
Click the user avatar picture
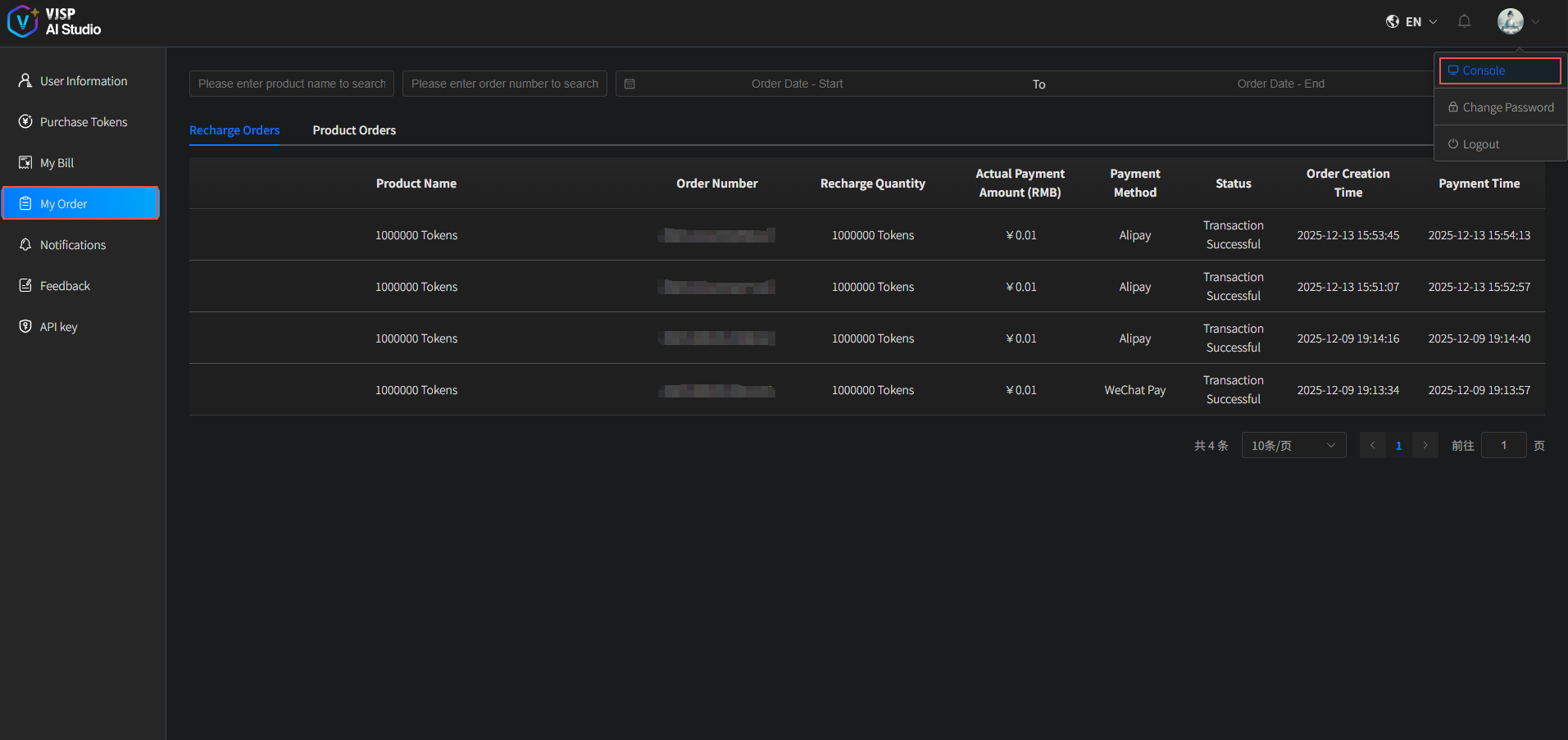pos(1510,21)
